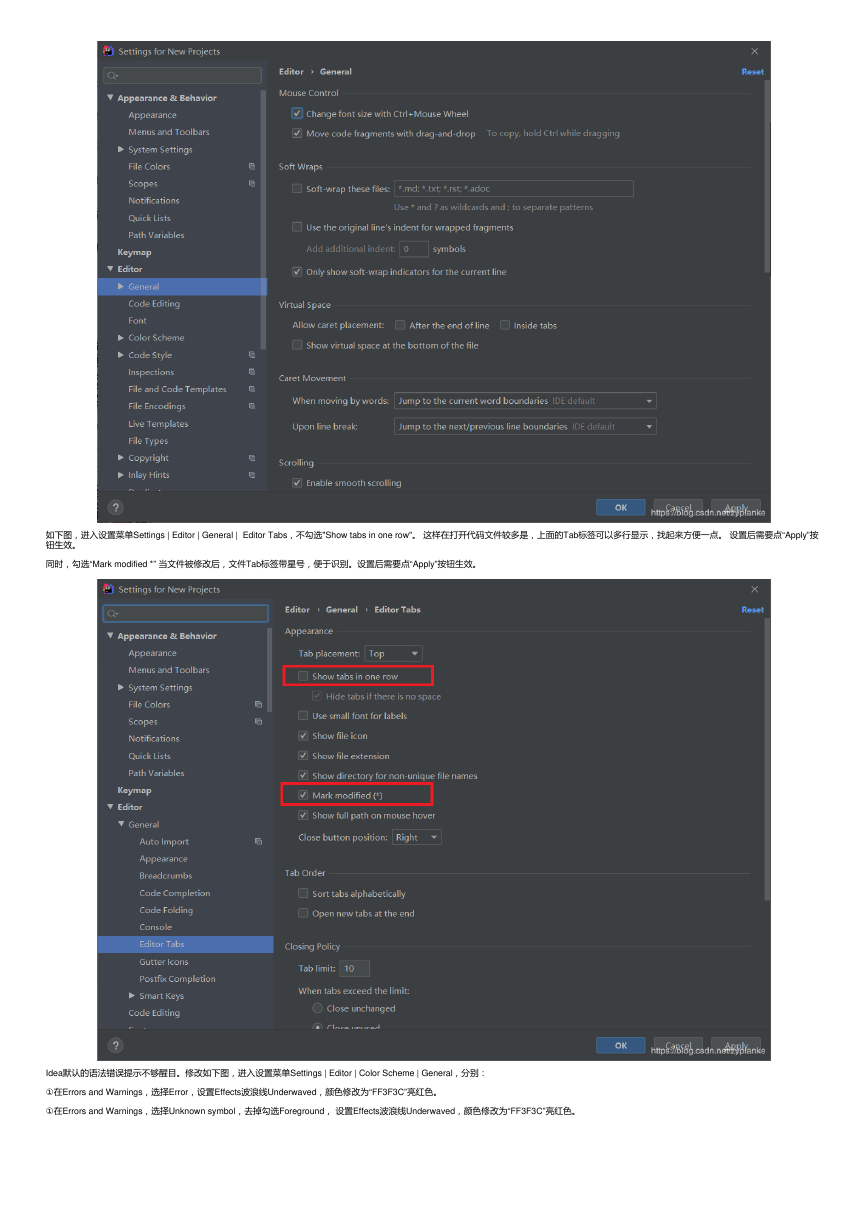Click OK in the Editor Tabs dialog
This screenshot has width=868, height=1228.
(x=621, y=1045)
